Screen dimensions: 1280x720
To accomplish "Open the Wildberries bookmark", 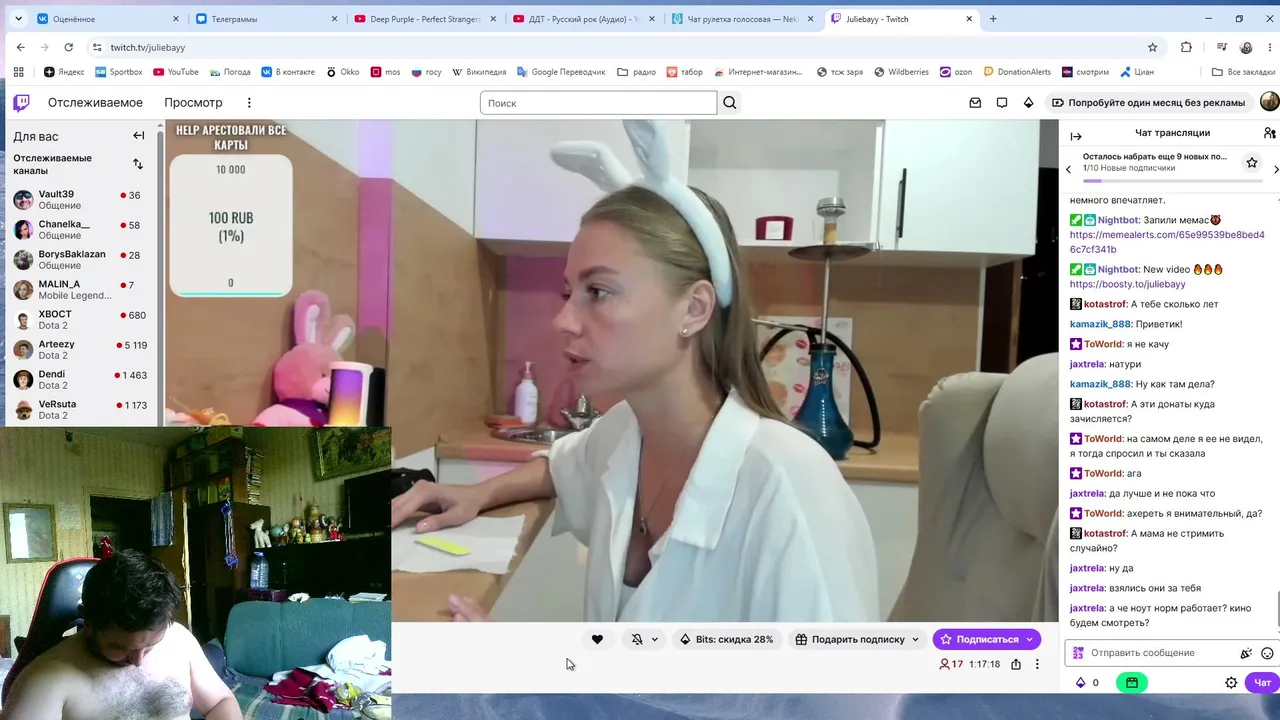I will coord(901,72).
